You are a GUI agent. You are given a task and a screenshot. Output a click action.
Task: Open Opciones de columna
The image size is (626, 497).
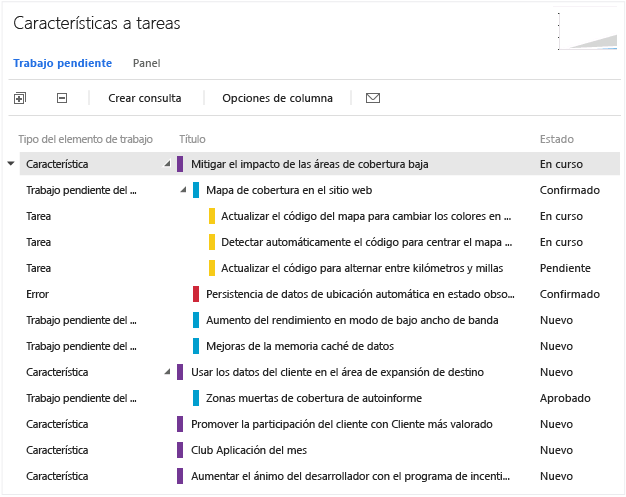(277, 98)
